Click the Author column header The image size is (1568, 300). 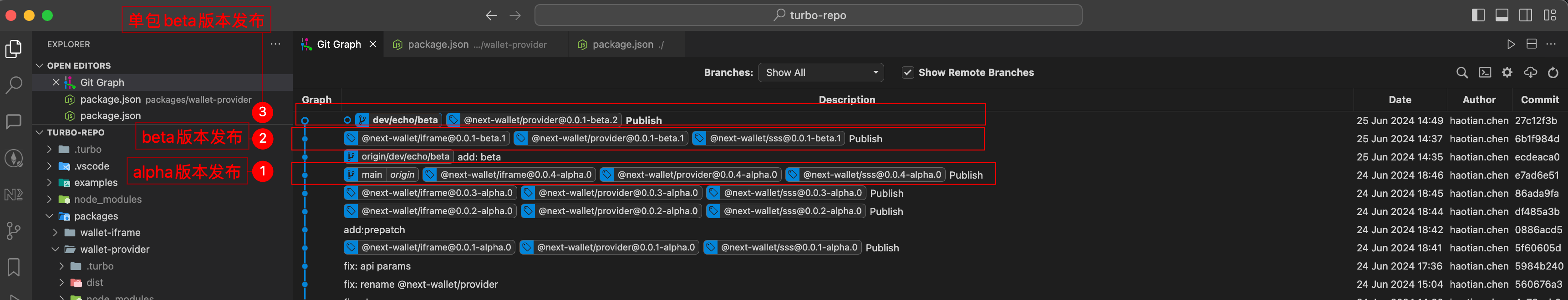(x=1479, y=100)
